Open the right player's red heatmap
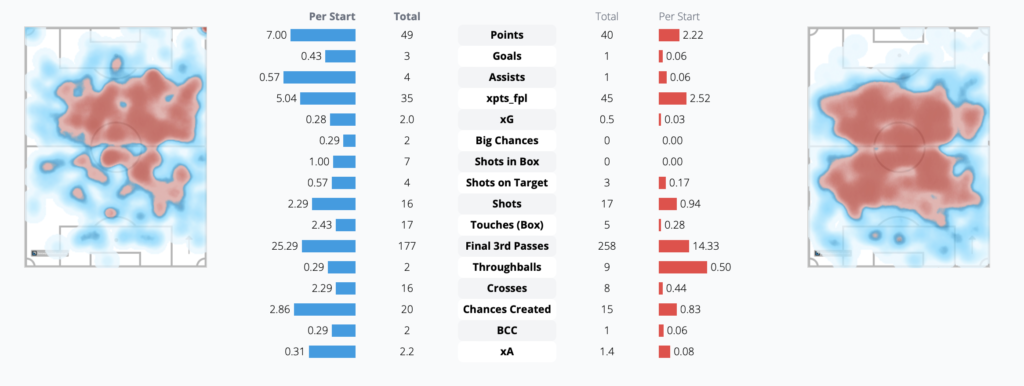This screenshot has width=1024, height=386. click(x=899, y=146)
